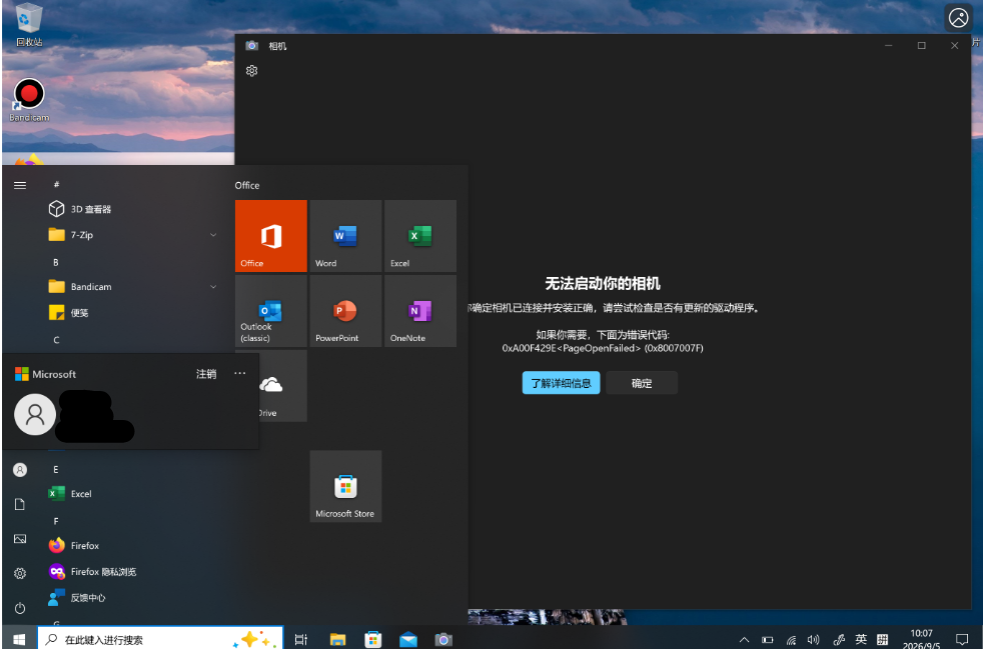Open Excel from the app list
This screenshot has width=983, height=649.
[x=134, y=493]
